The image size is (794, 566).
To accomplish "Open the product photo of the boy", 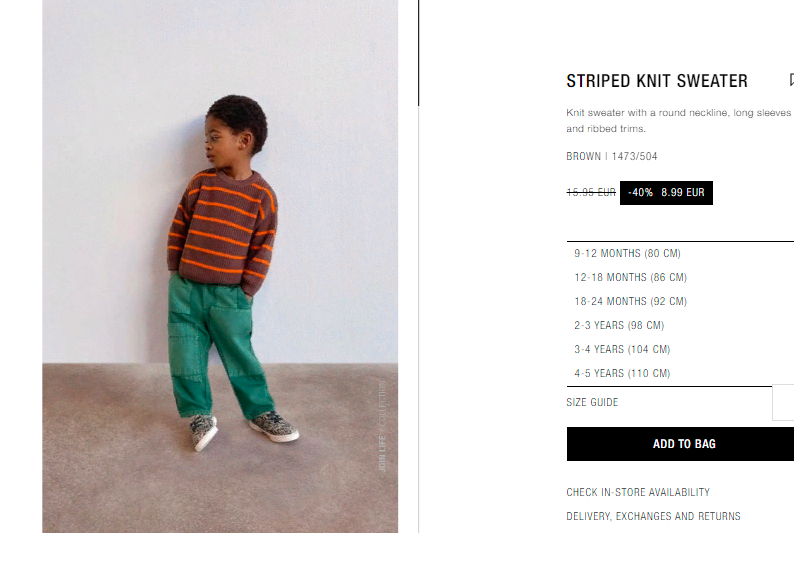I will click(x=220, y=266).
